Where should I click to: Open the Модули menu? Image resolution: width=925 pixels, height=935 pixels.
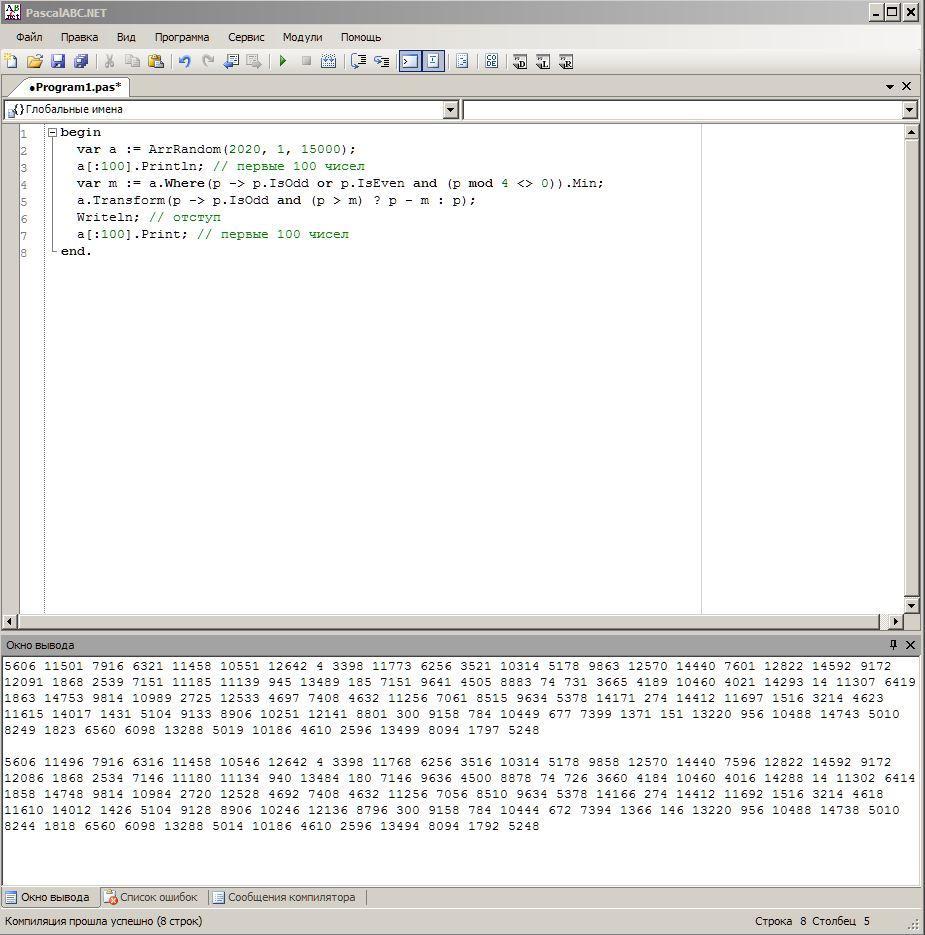pyautogui.click(x=302, y=37)
